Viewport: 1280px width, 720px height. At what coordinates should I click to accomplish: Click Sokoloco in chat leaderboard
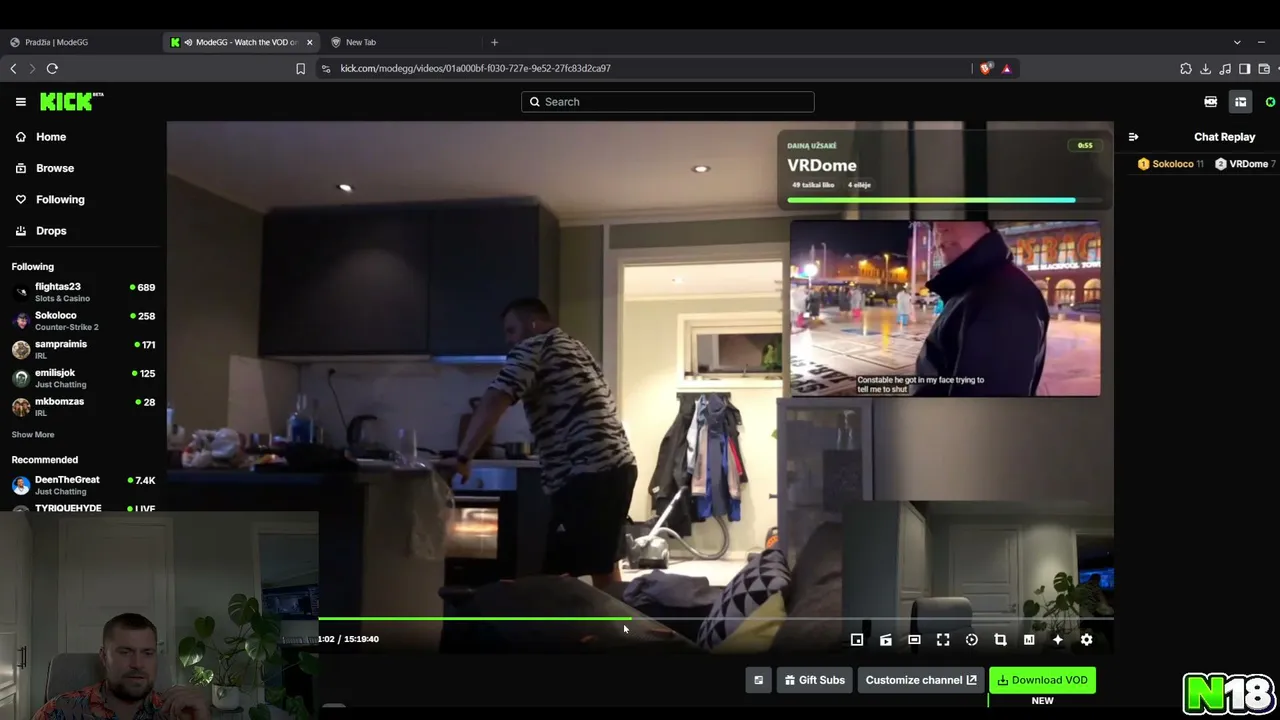click(1171, 164)
